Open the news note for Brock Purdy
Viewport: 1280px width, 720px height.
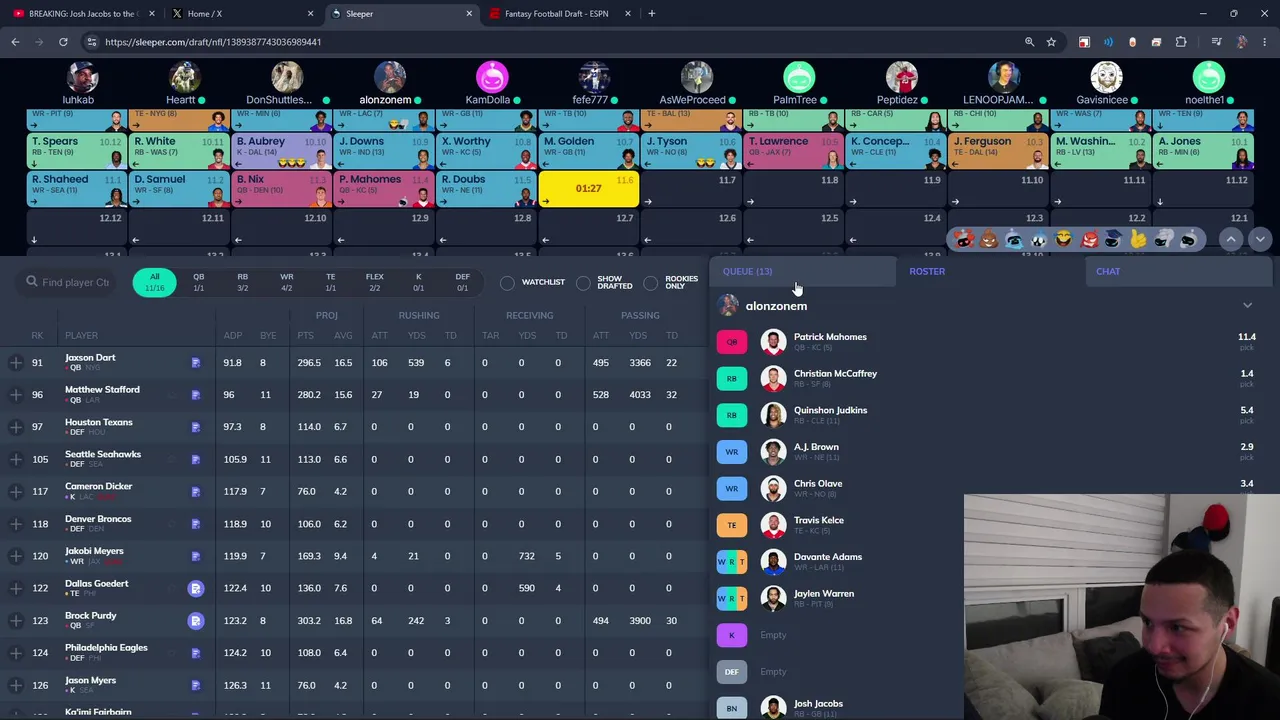pyautogui.click(x=196, y=621)
